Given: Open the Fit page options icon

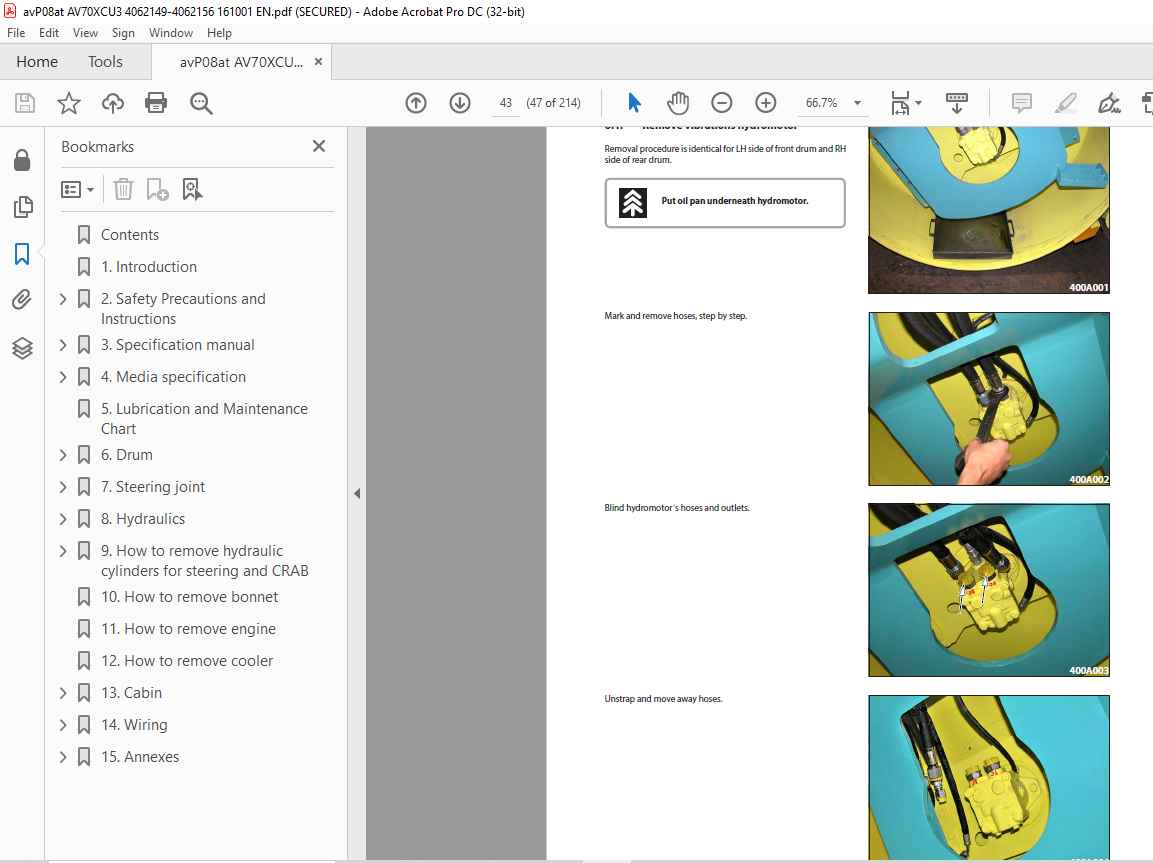Looking at the screenshot, I should click(x=905, y=103).
